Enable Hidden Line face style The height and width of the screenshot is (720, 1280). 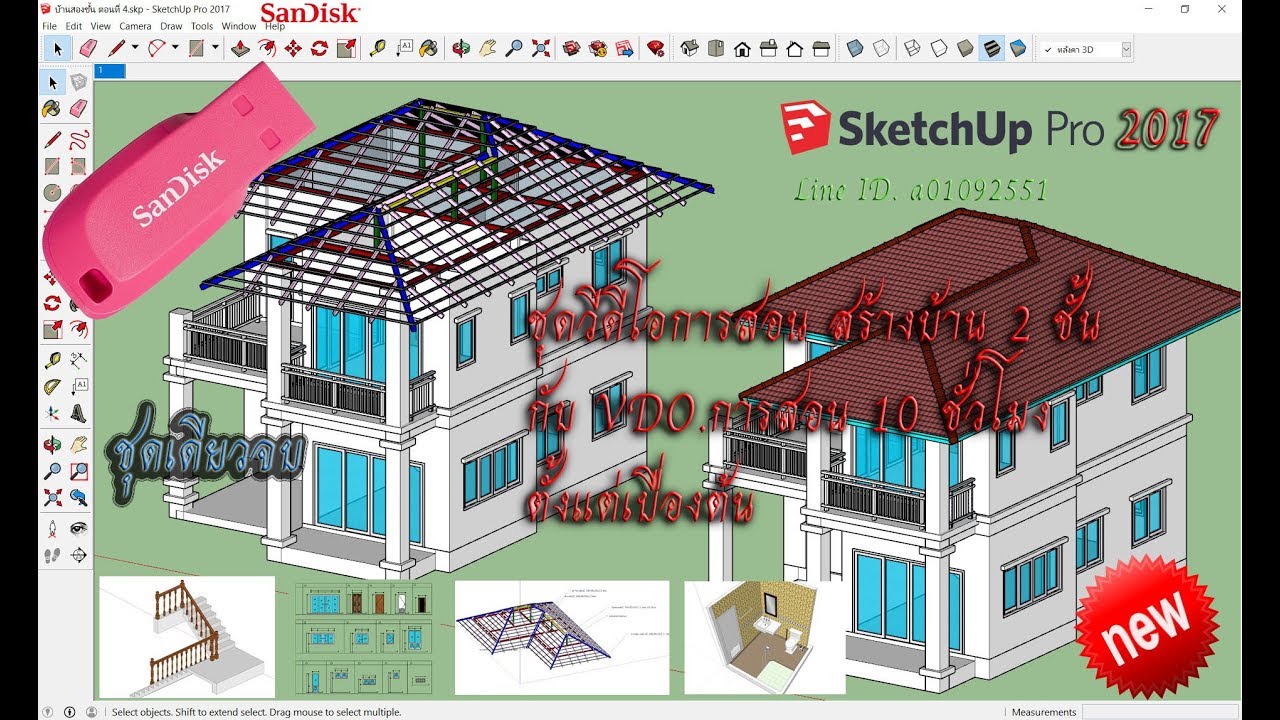(938, 48)
